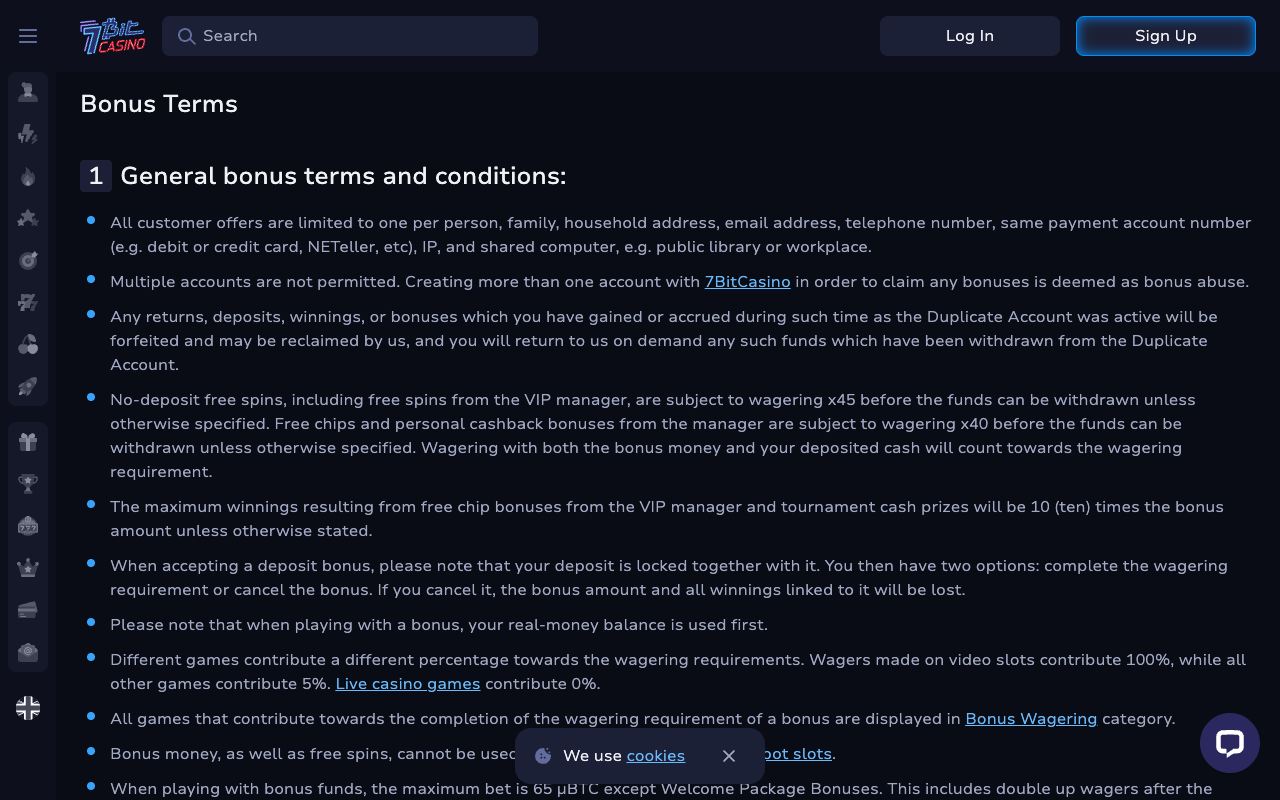Dismiss the cookies notice
Viewport: 1280px width, 800px height.
click(x=729, y=756)
